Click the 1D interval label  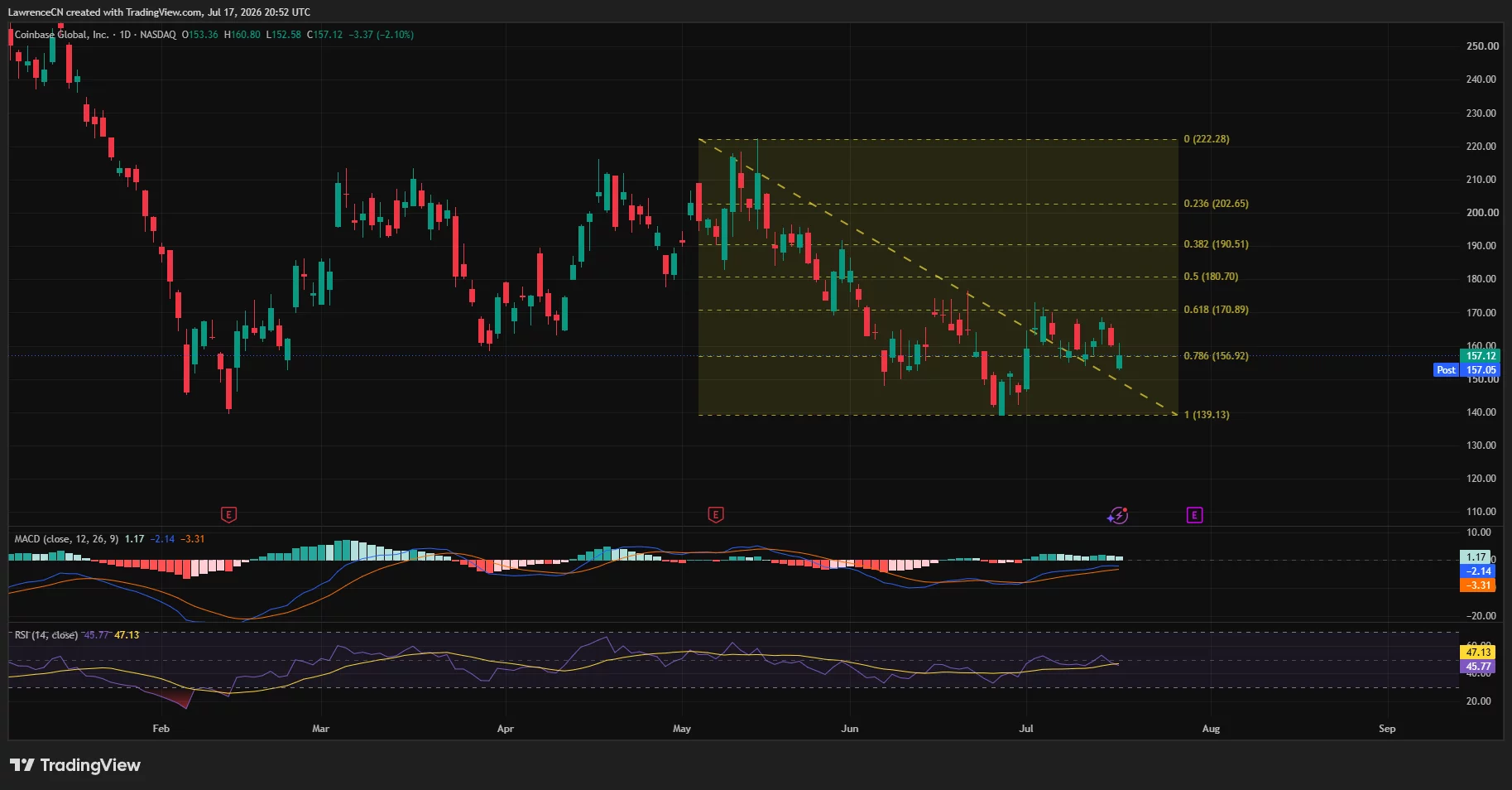click(x=125, y=35)
